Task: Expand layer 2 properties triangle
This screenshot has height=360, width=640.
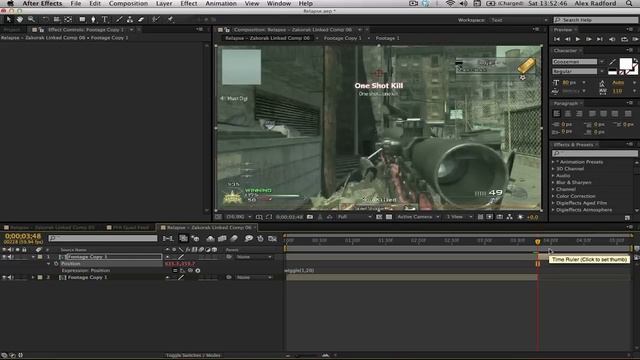Action: (33, 277)
